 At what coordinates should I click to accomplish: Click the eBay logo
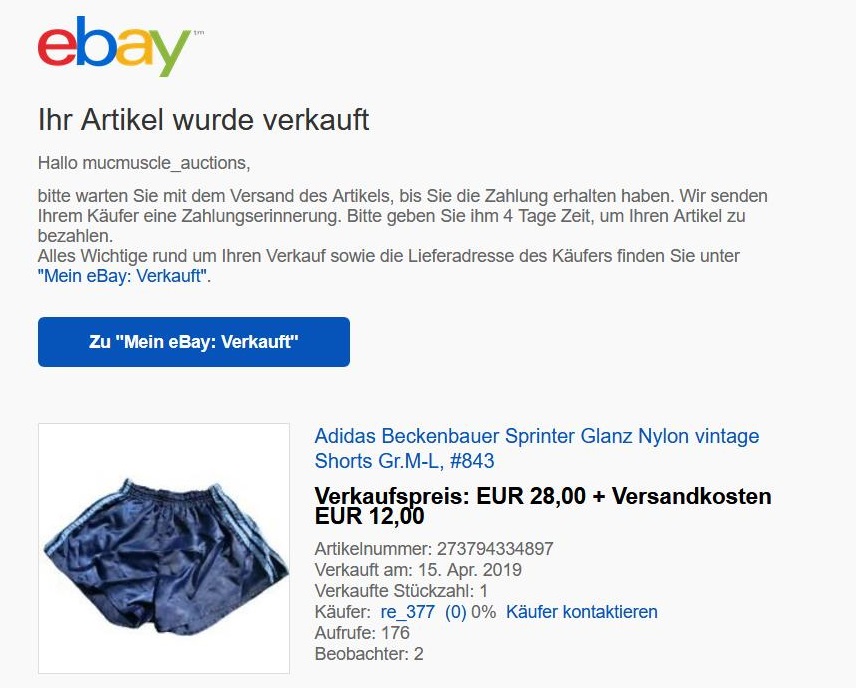(x=115, y=47)
